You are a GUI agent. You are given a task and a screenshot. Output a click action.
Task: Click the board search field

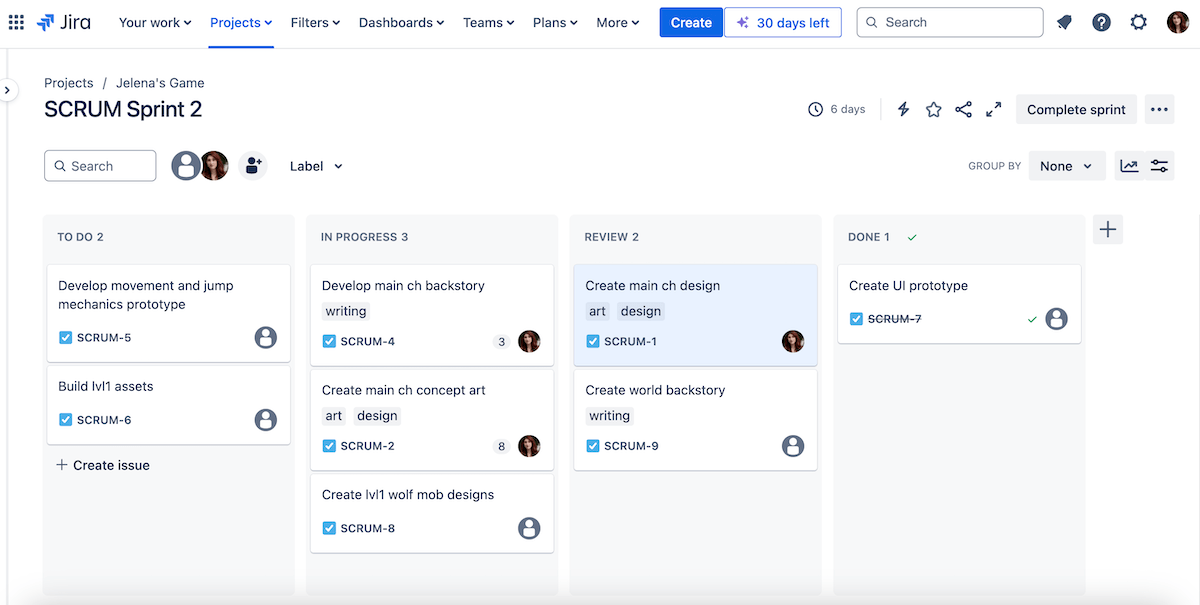(x=100, y=165)
